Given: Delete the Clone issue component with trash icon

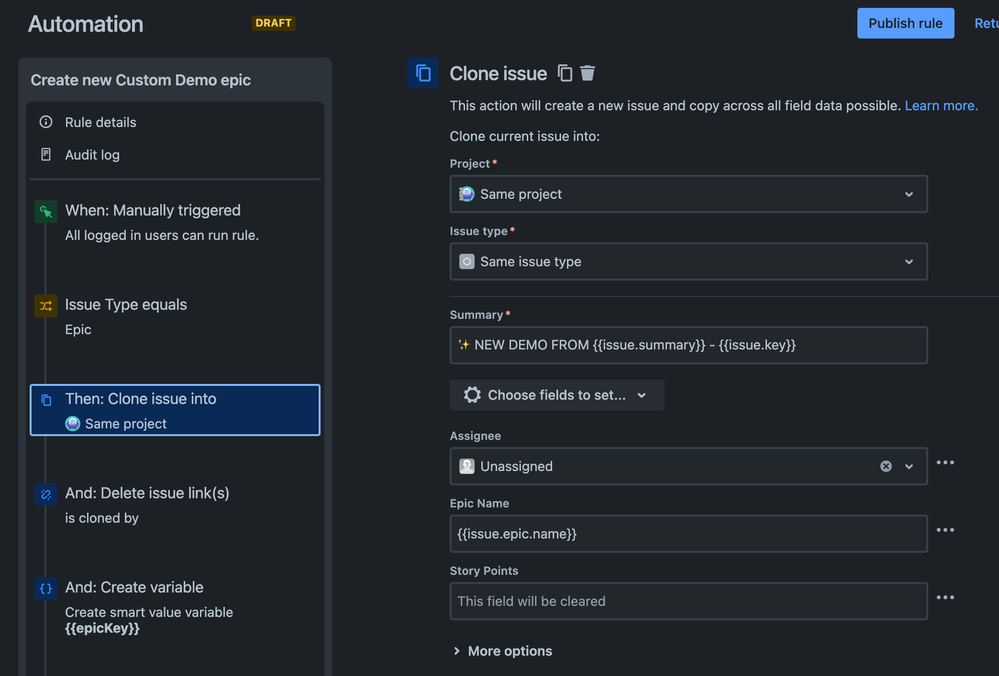Looking at the screenshot, I should tap(587, 73).
